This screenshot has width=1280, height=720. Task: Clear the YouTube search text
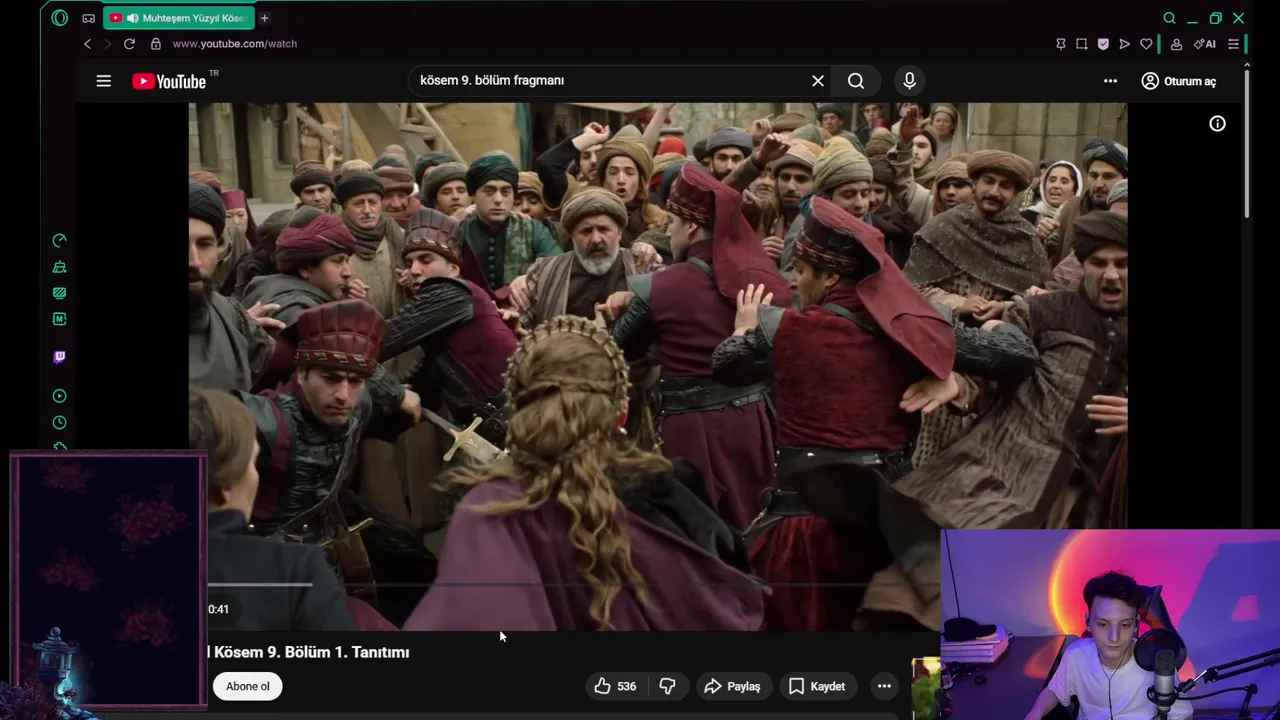(818, 81)
